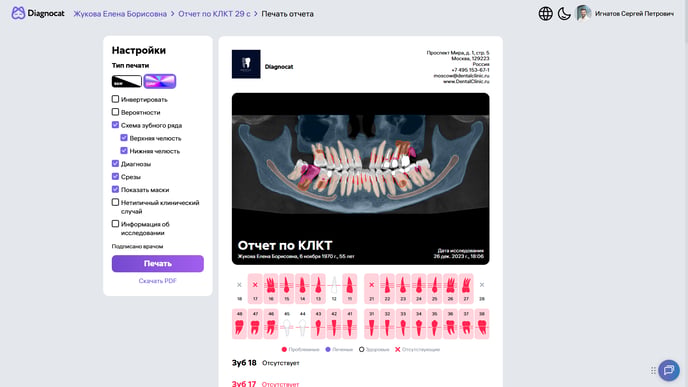Select healthy lower tooth 45

pos(287,324)
